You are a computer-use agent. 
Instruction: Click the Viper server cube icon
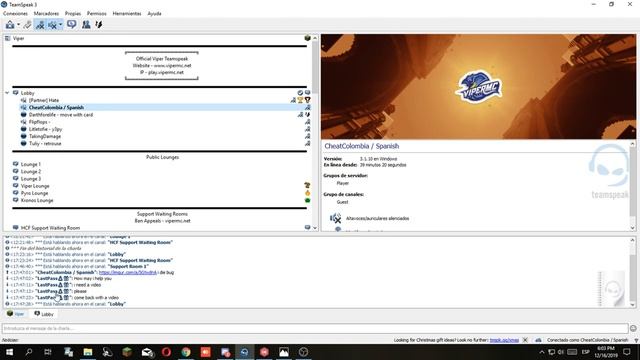coord(307,38)
